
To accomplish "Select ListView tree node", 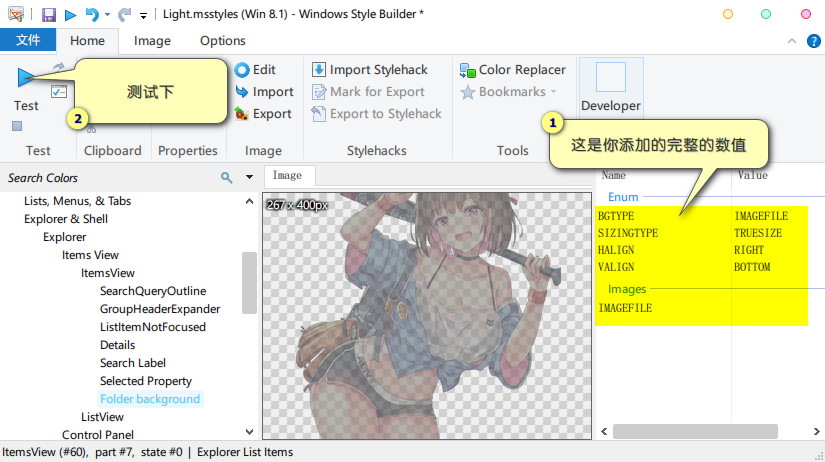I will click(102, 417).
